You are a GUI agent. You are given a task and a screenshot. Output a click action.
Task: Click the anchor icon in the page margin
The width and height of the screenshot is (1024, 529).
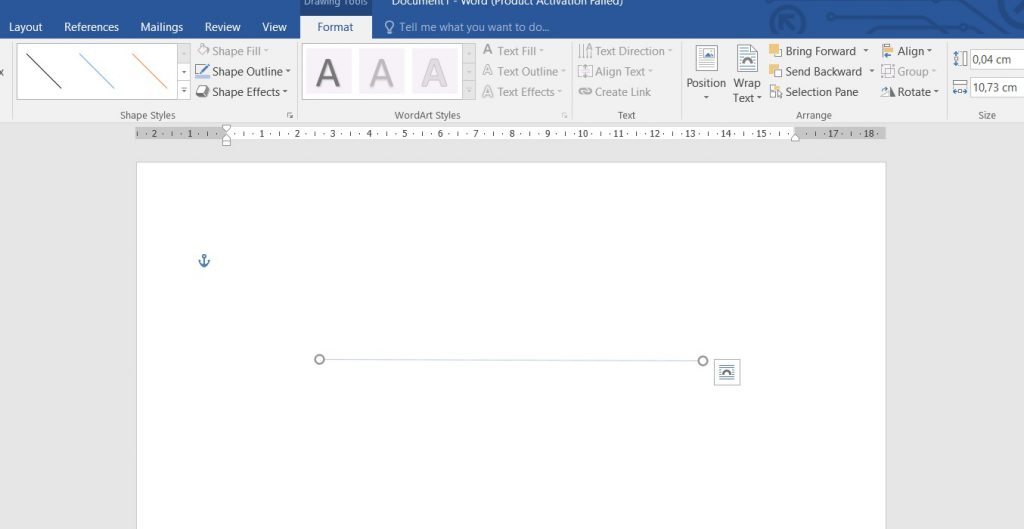(x=204, y=261)
